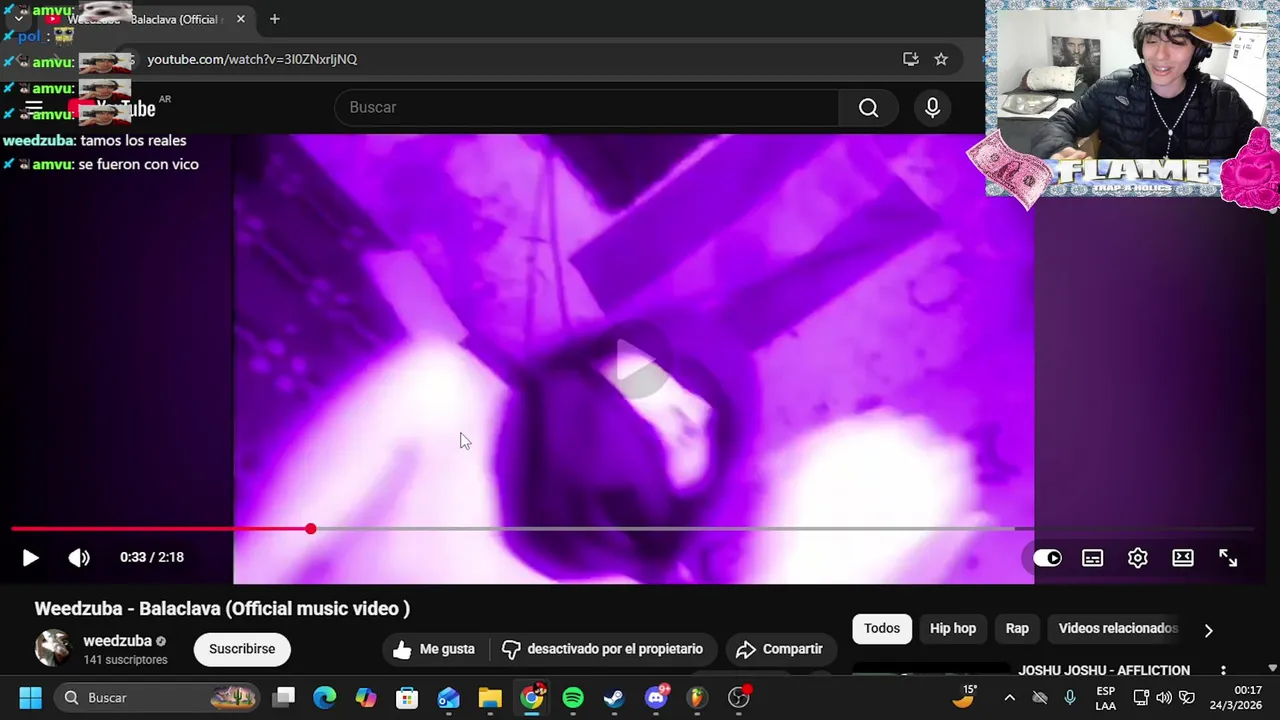Focus the YouTube Buscar search field

(587, 107)
